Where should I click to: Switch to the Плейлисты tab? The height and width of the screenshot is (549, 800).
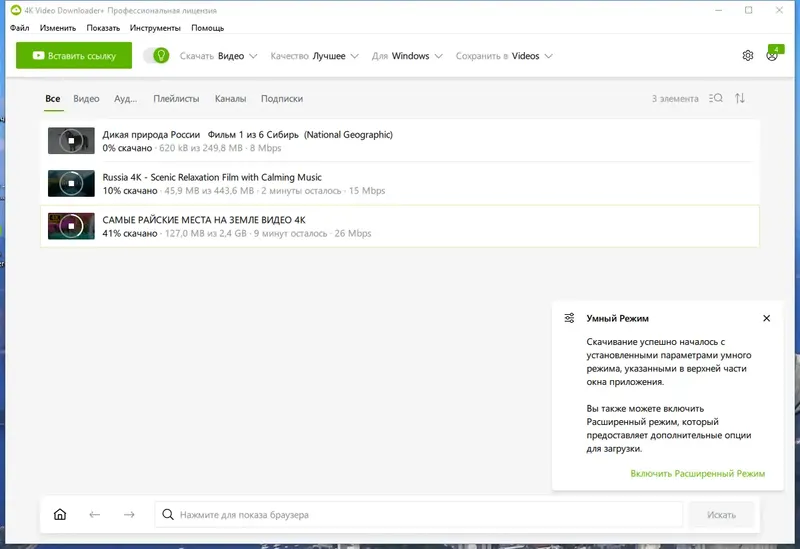pos(177,99)
